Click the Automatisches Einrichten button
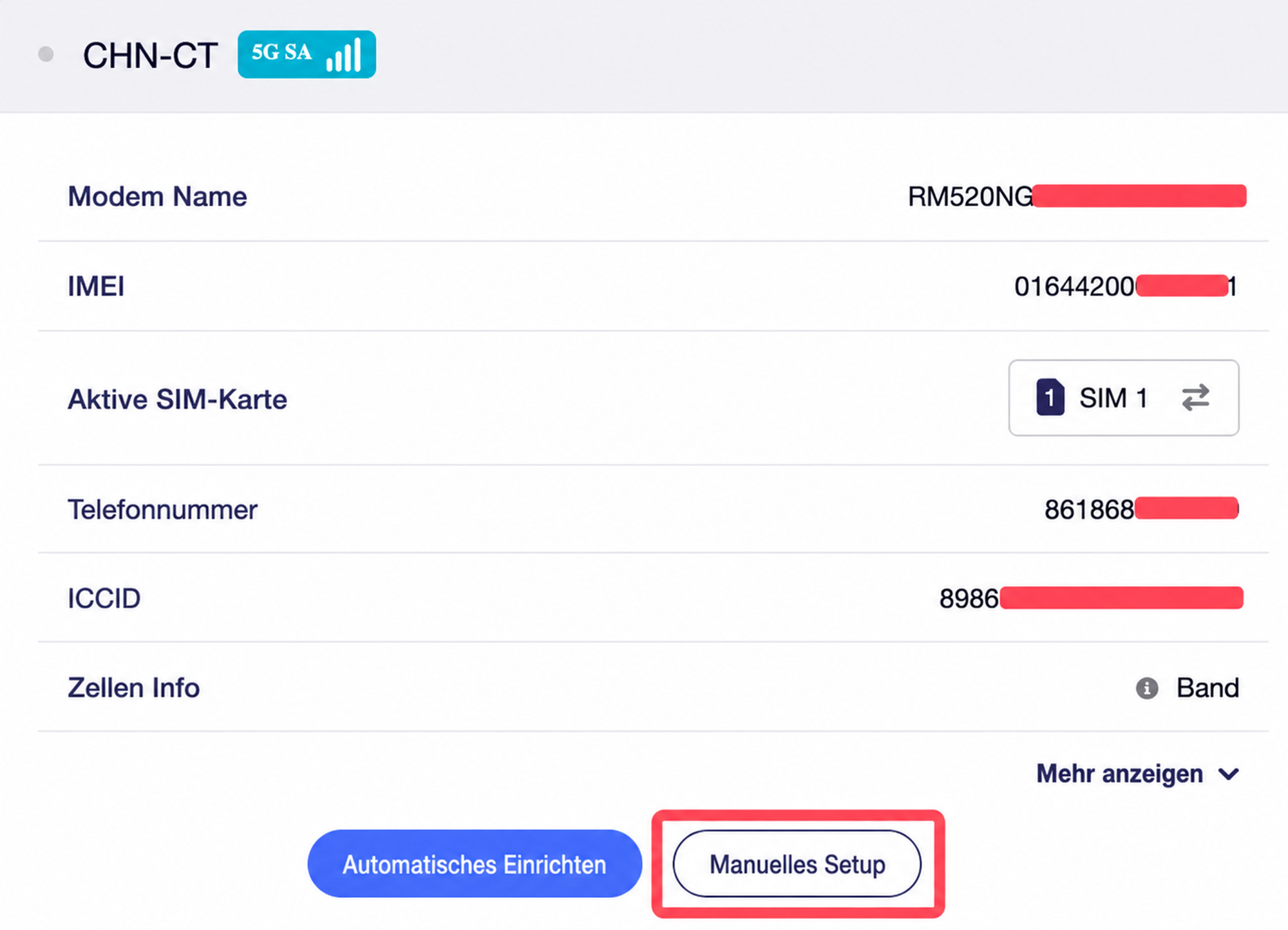Screen dimensions: 1288x930 (475, 864)
